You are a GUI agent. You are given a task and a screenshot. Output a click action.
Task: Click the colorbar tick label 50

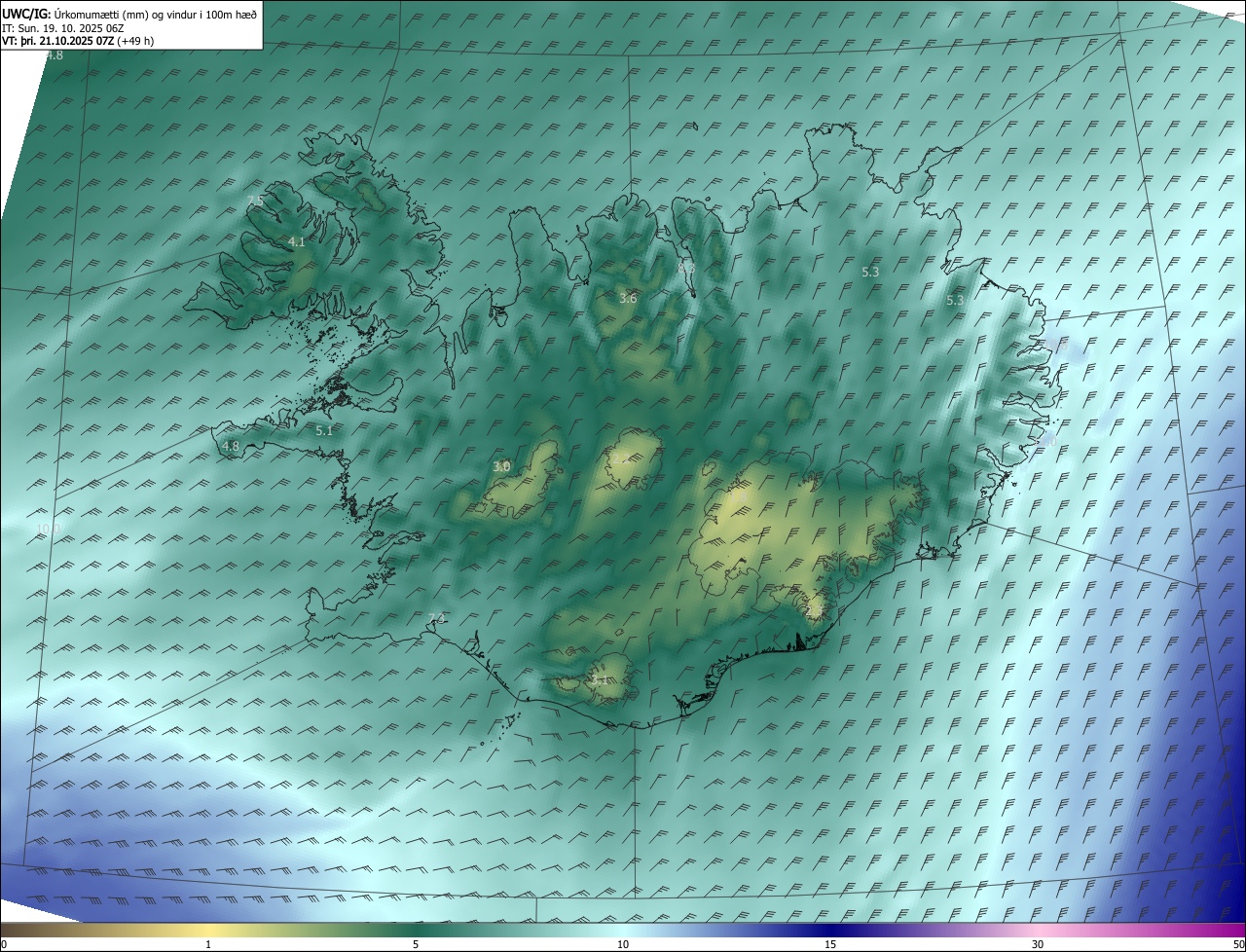[x=1238, y=944]
